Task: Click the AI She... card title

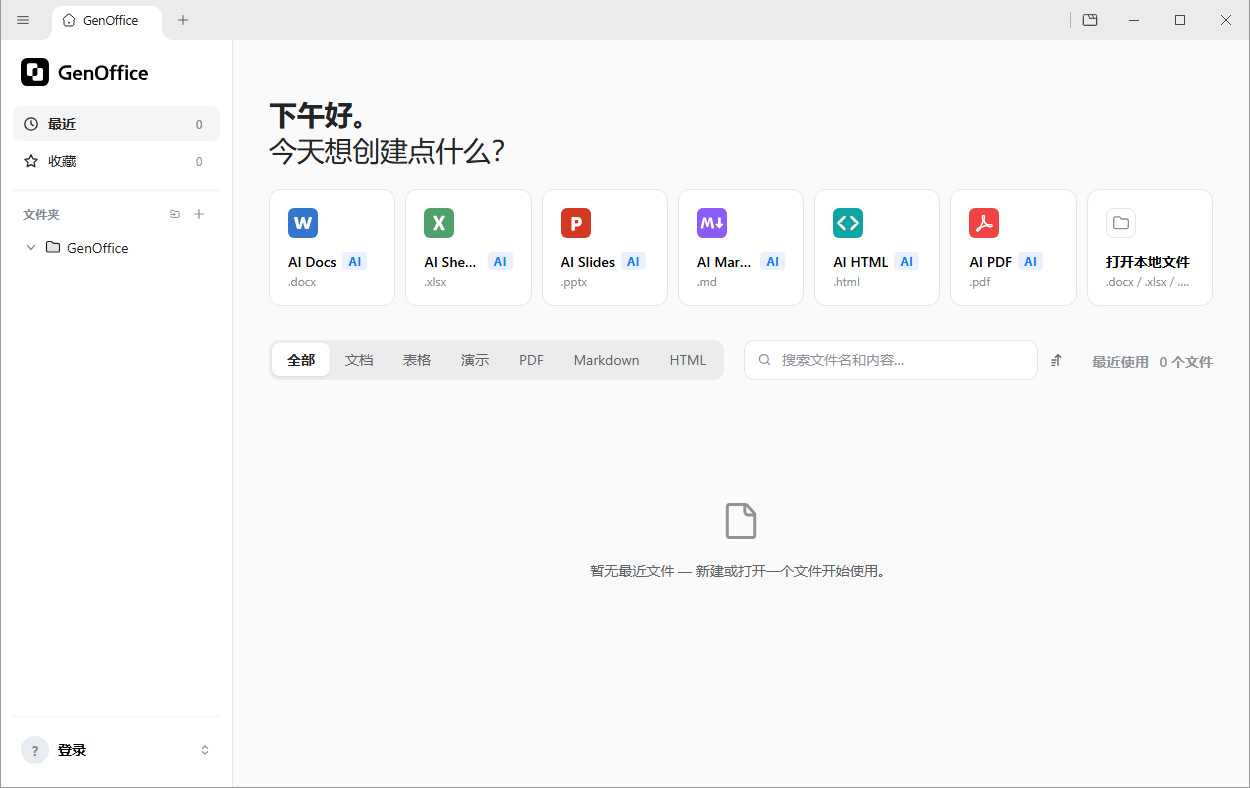Action: 451,262
